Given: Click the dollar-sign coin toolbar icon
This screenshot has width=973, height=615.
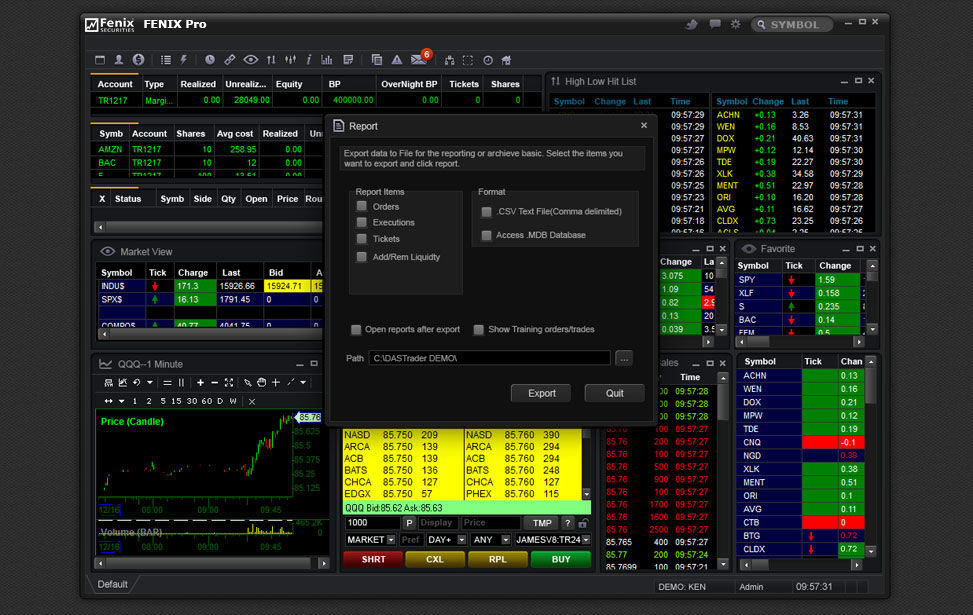Looking at the screenshot, I should click(138, 60).
